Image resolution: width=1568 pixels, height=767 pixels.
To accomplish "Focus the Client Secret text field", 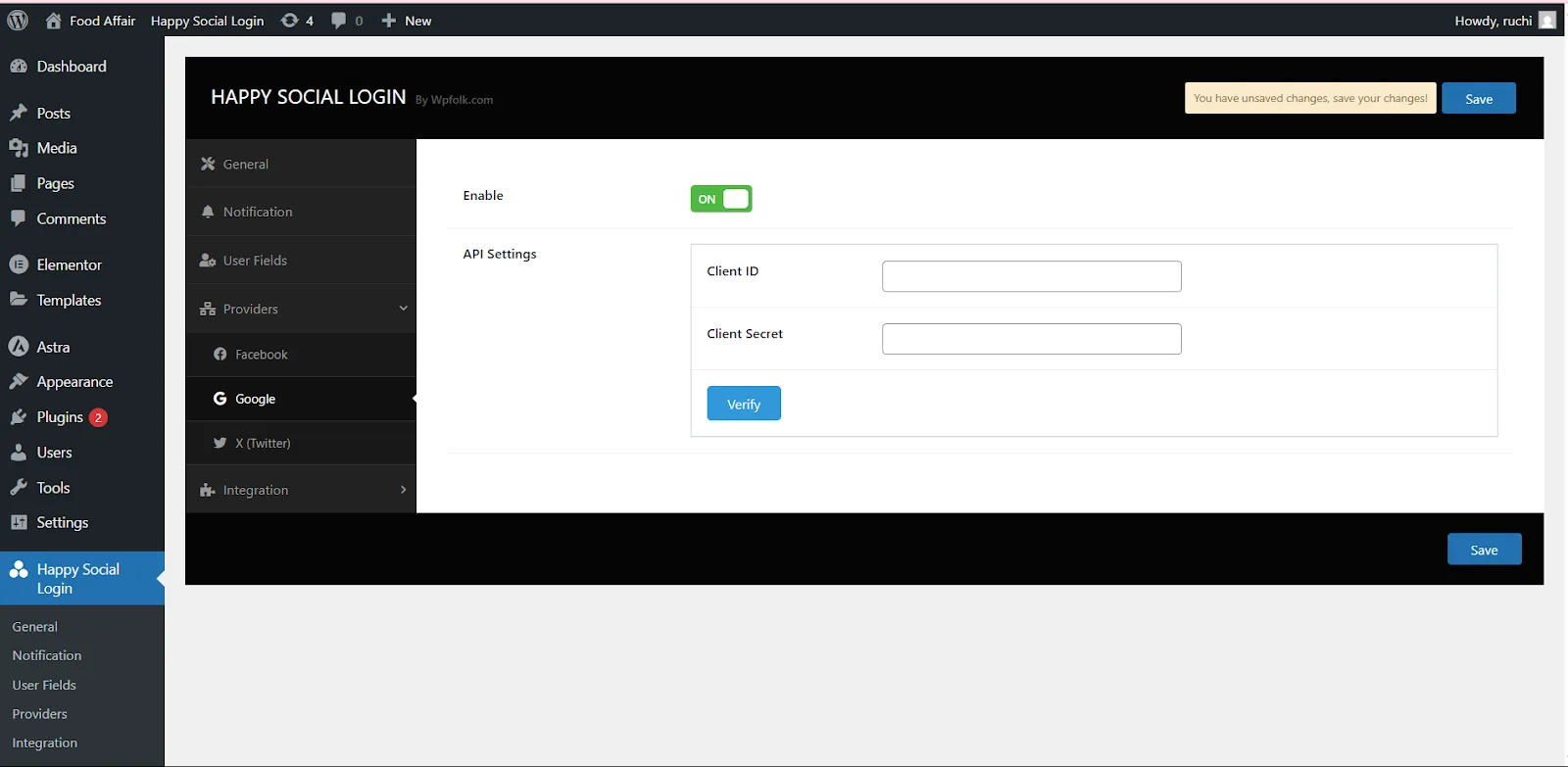I will click(1031, 339).
